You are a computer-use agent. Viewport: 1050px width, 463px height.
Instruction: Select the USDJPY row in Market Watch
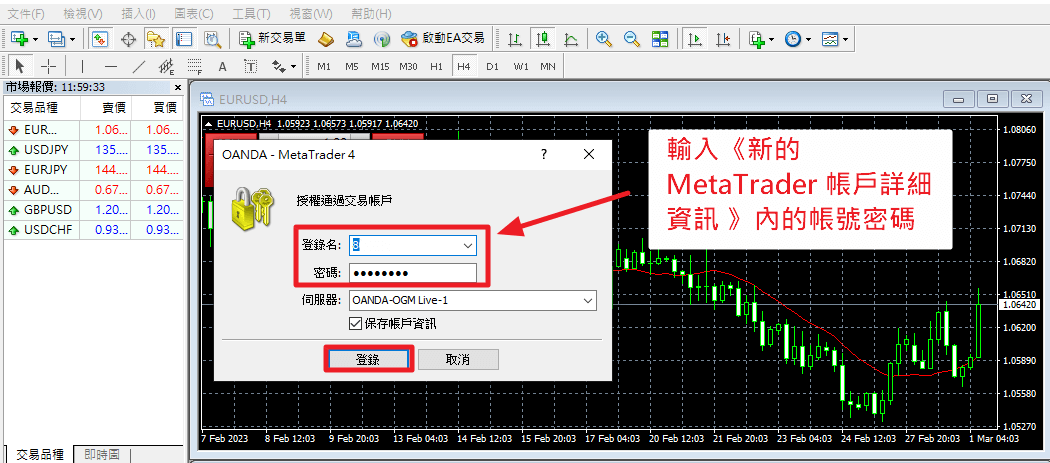click(92, 149)
